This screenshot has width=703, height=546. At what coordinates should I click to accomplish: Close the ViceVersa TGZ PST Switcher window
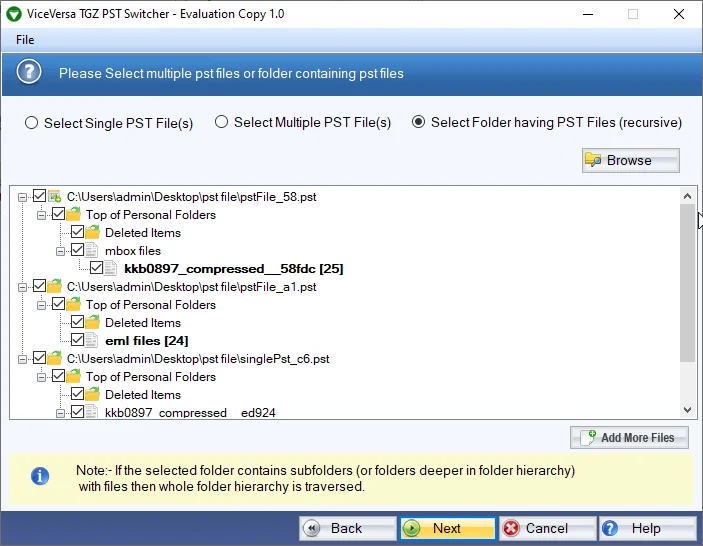tap(679, 14)
